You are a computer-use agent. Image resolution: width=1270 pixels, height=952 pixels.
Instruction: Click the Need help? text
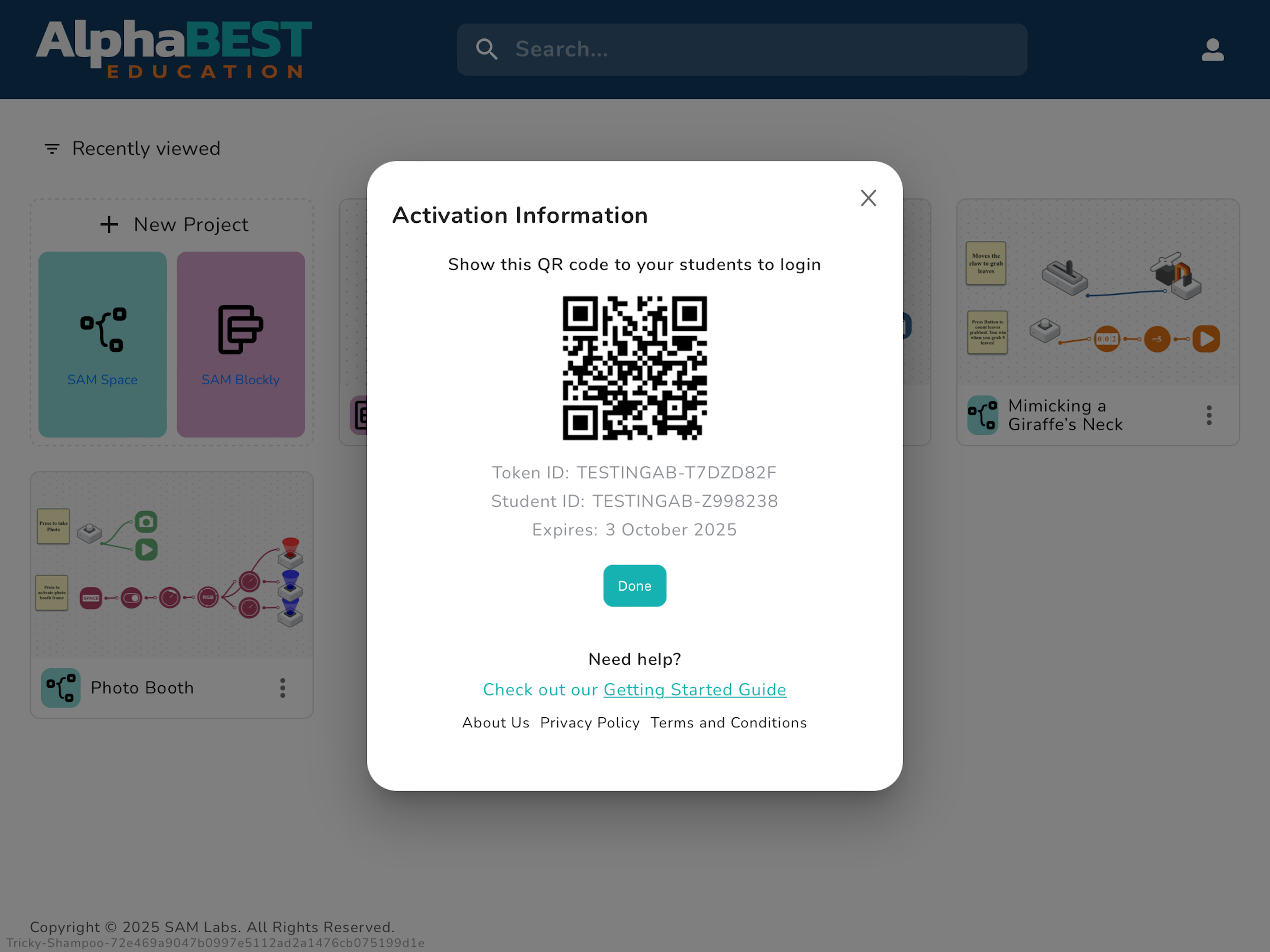[635, 659]
